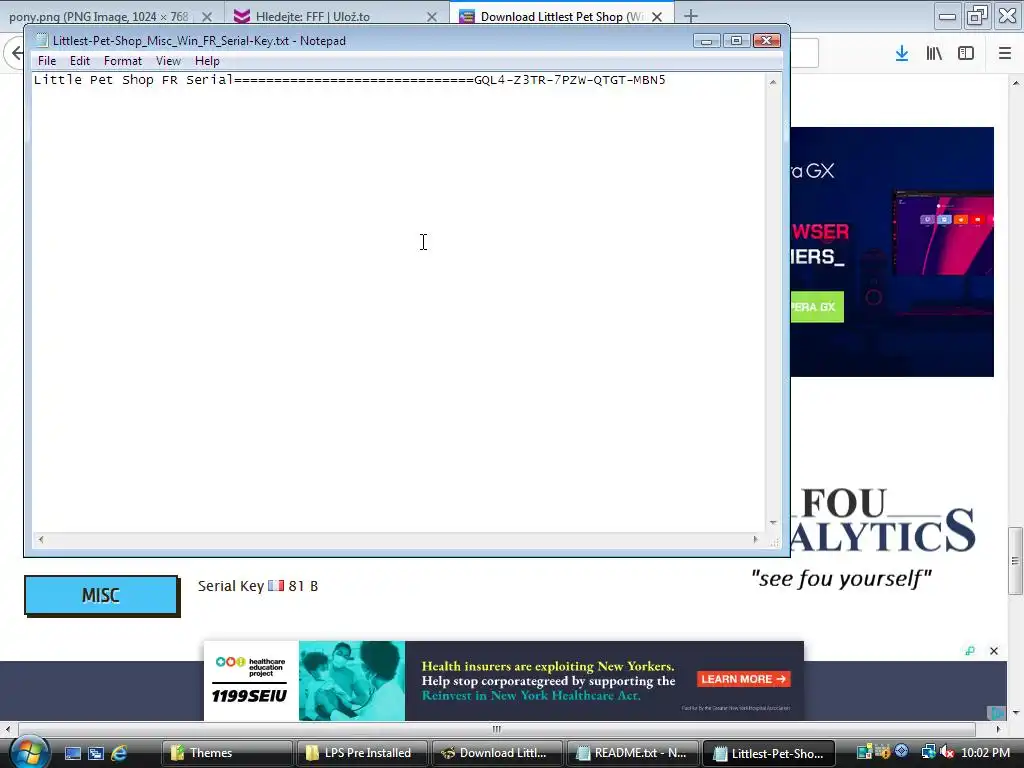Close the Notepad window
This screenshot has width=1024, height=768.
pyautogui.click(x=767, y=40)
